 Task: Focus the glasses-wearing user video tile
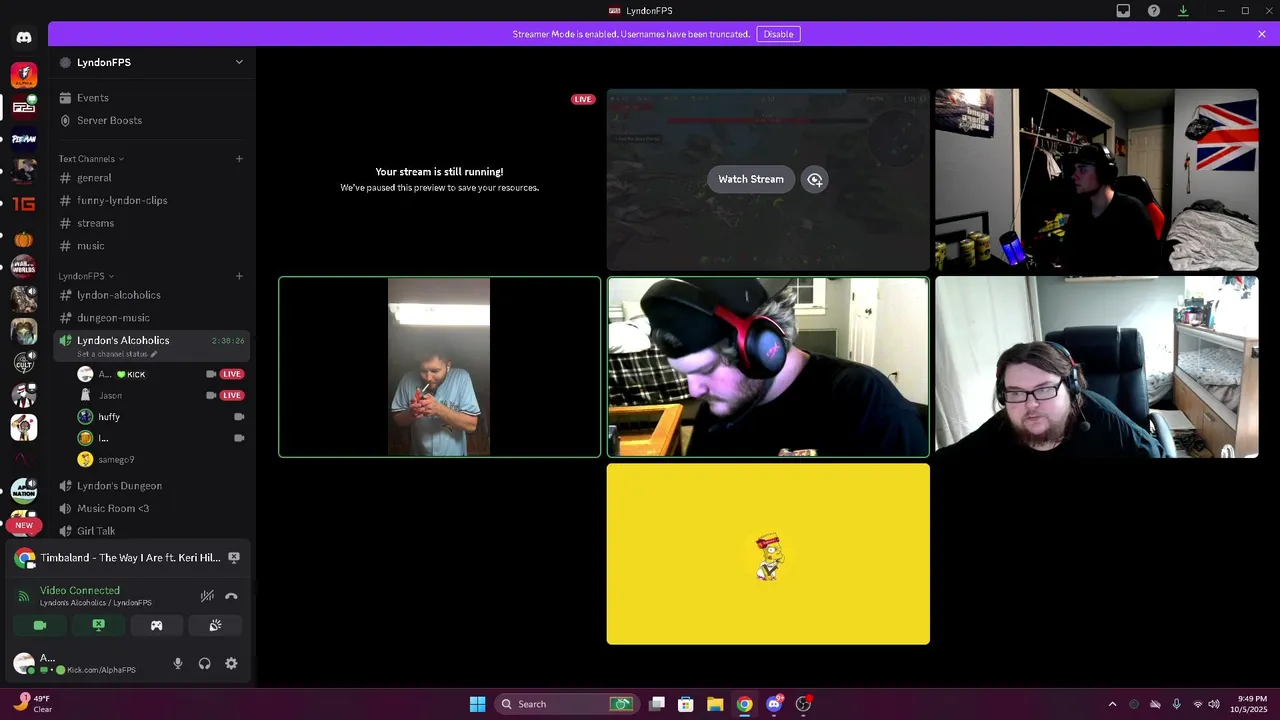point(1097,367)
